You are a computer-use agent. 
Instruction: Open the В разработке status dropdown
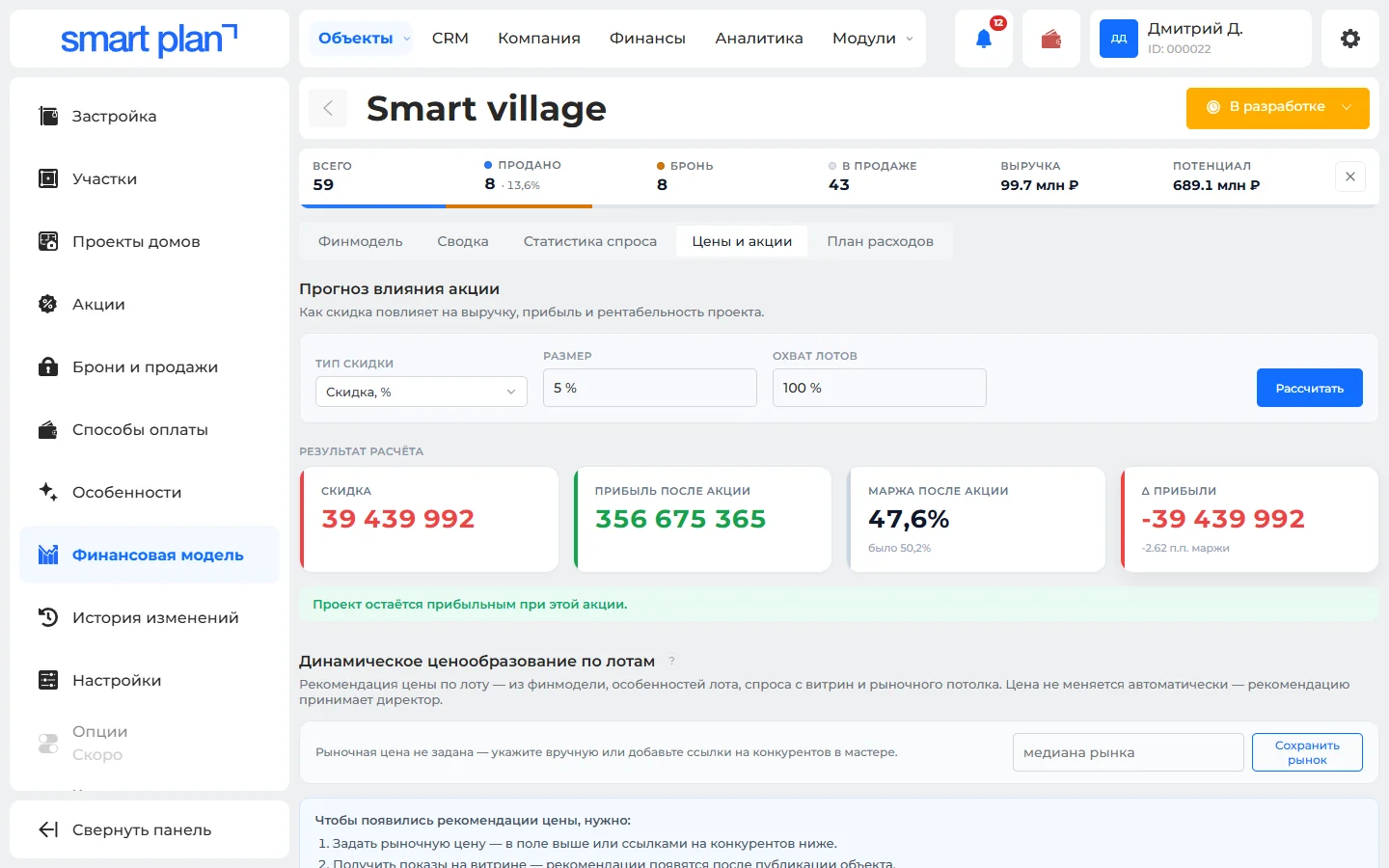click(x=1278, y=107)
